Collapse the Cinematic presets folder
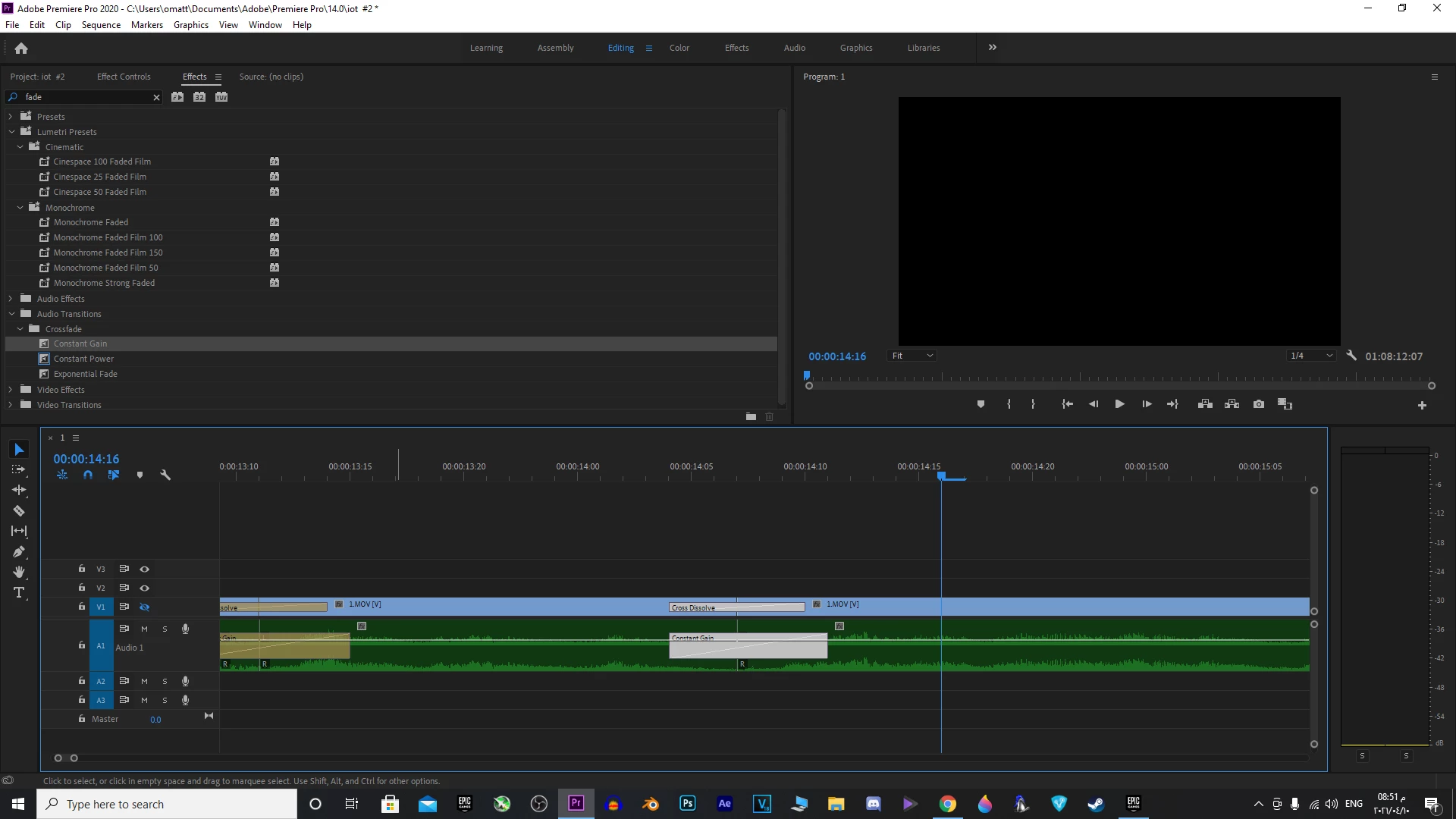The image size is (1456, 819). pyautogui.click(x=20, y=147)
